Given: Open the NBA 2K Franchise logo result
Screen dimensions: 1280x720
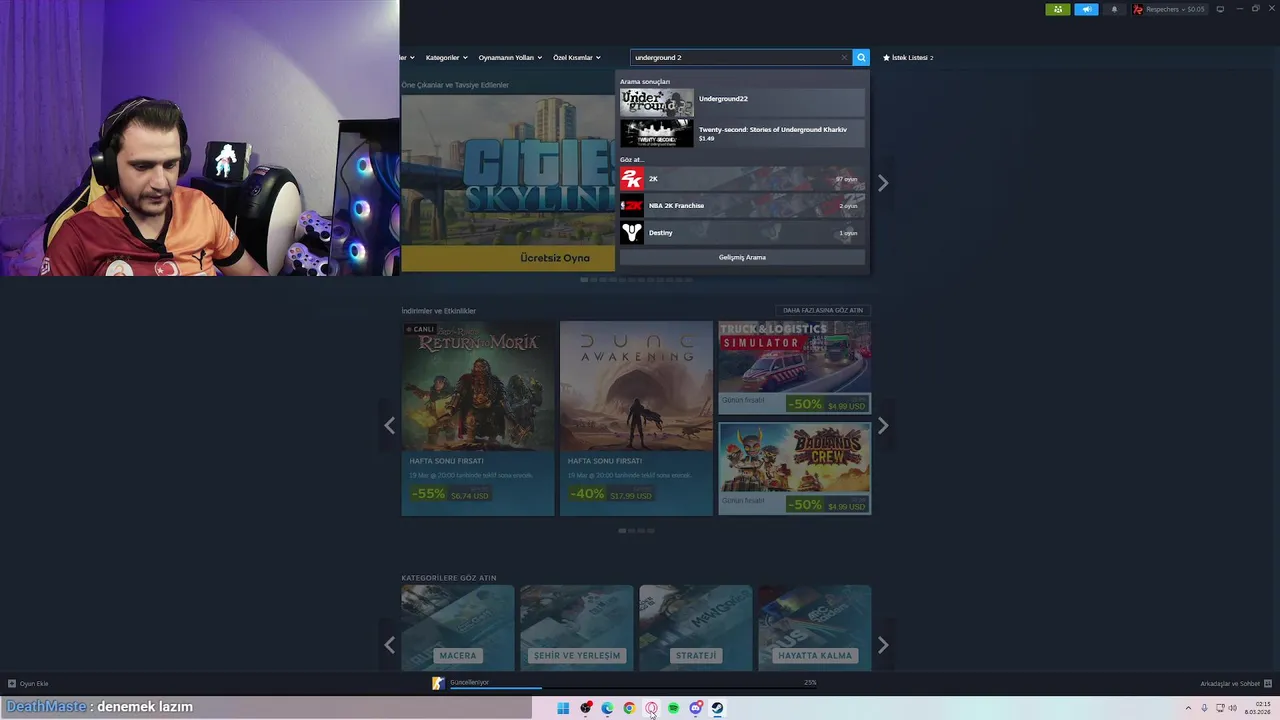Looking at the screenshot, I should (x=631, y=206).
